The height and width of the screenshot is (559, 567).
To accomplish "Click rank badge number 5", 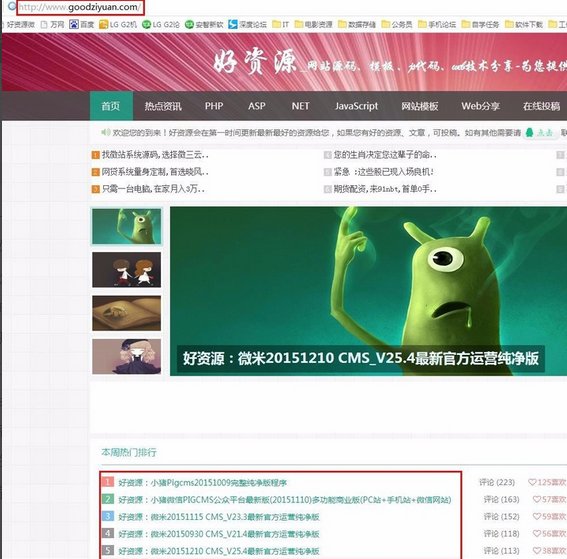I will click(107, 550).
